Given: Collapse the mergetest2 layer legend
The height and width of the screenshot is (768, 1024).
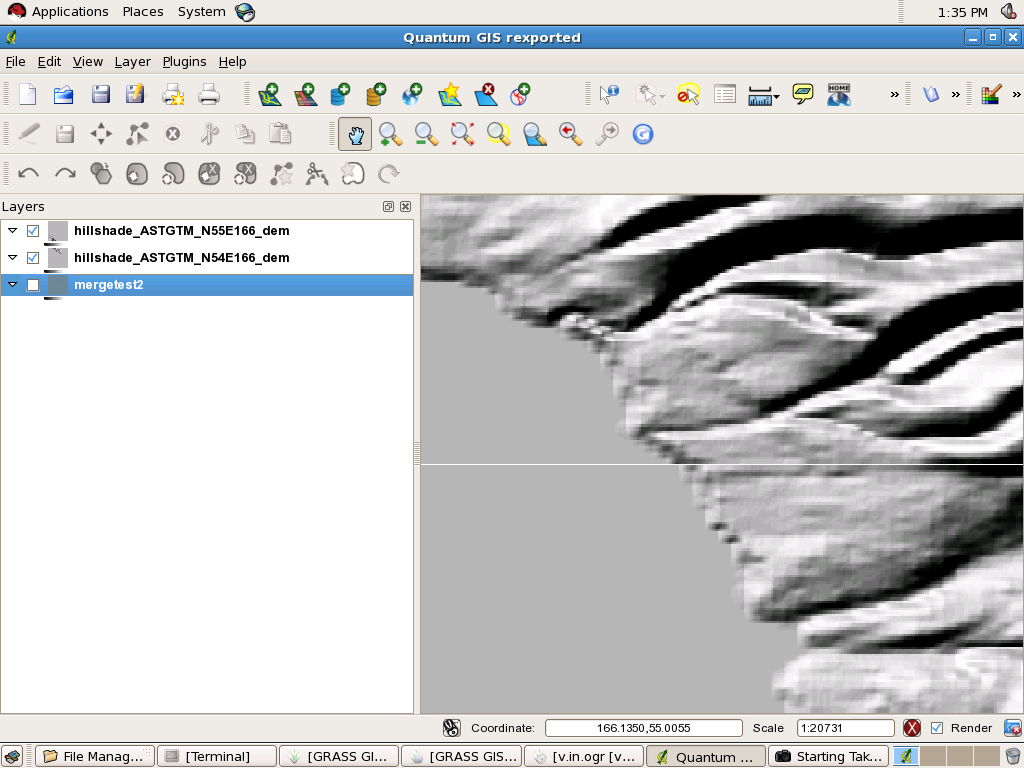Looking at the screenshot, I should click(x=13, y=285).
